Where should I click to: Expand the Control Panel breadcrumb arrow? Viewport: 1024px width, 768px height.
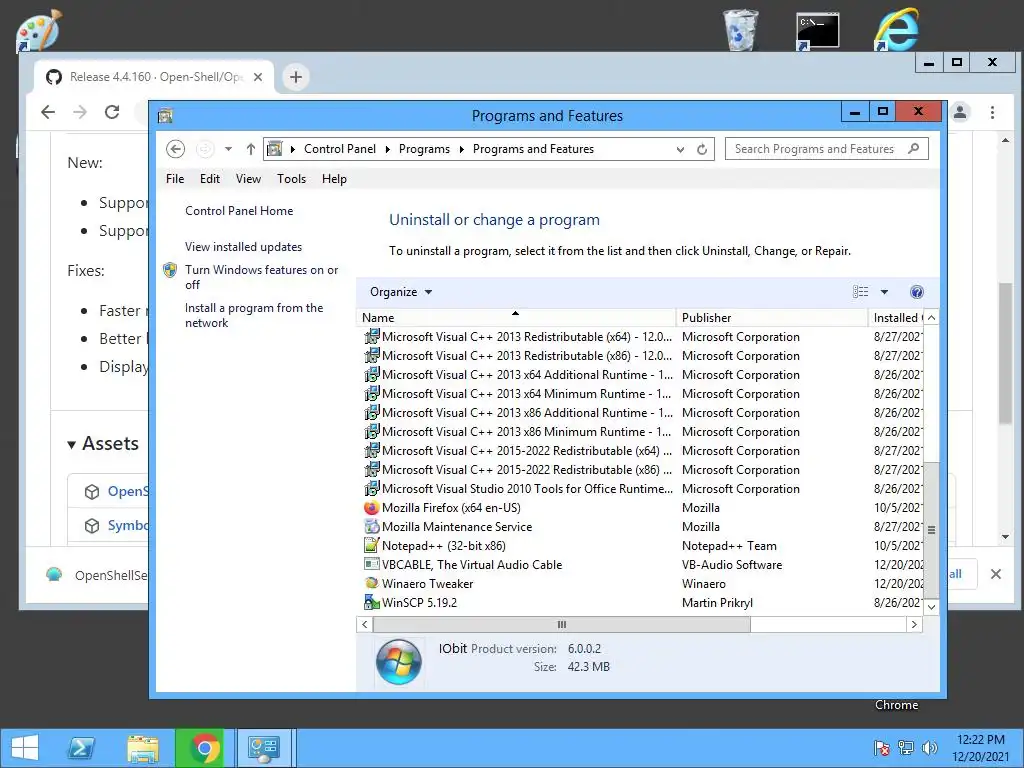[x=387, y=149]
